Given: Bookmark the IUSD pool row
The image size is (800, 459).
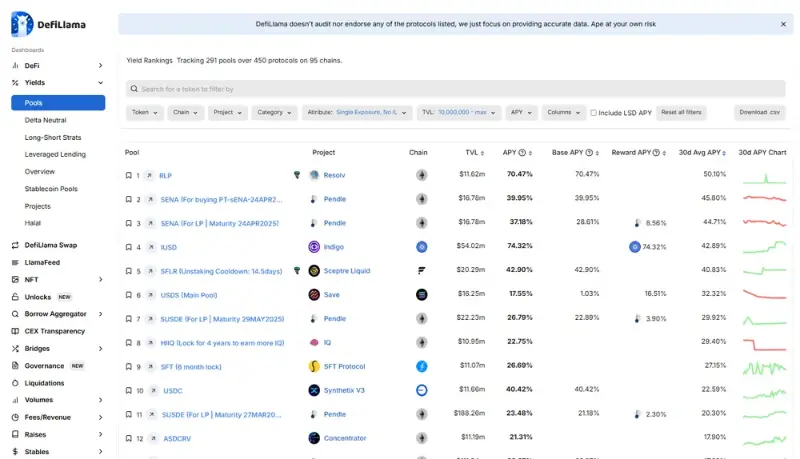Looking at the screenshot, I should tap(129, 247).
